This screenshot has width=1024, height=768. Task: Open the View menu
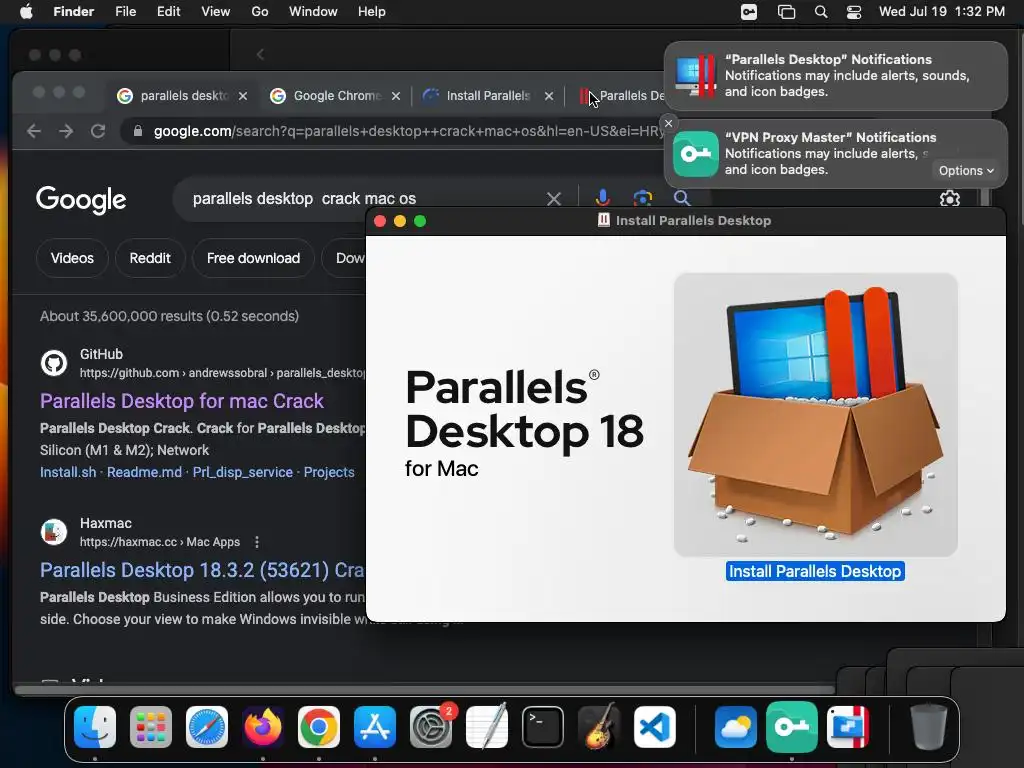point(216,12)
